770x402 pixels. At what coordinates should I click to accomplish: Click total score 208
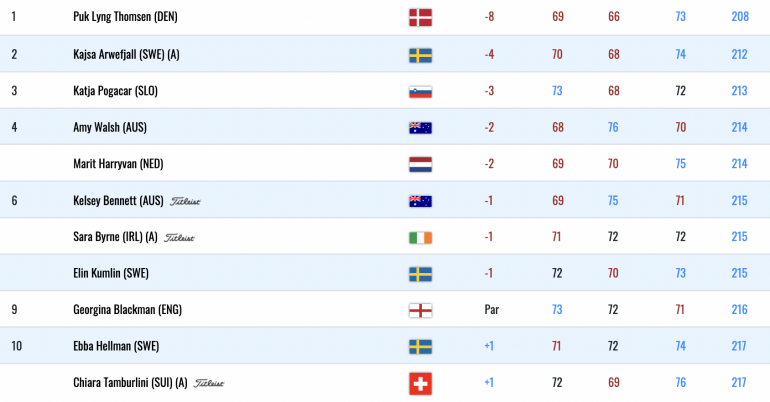point(740,17)
